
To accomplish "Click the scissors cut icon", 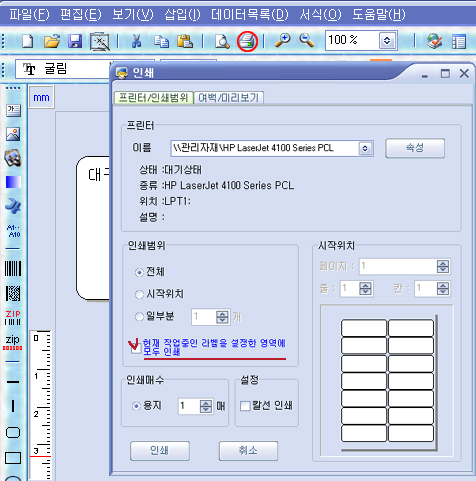I will pyautogui.click(x=136, y=41).
